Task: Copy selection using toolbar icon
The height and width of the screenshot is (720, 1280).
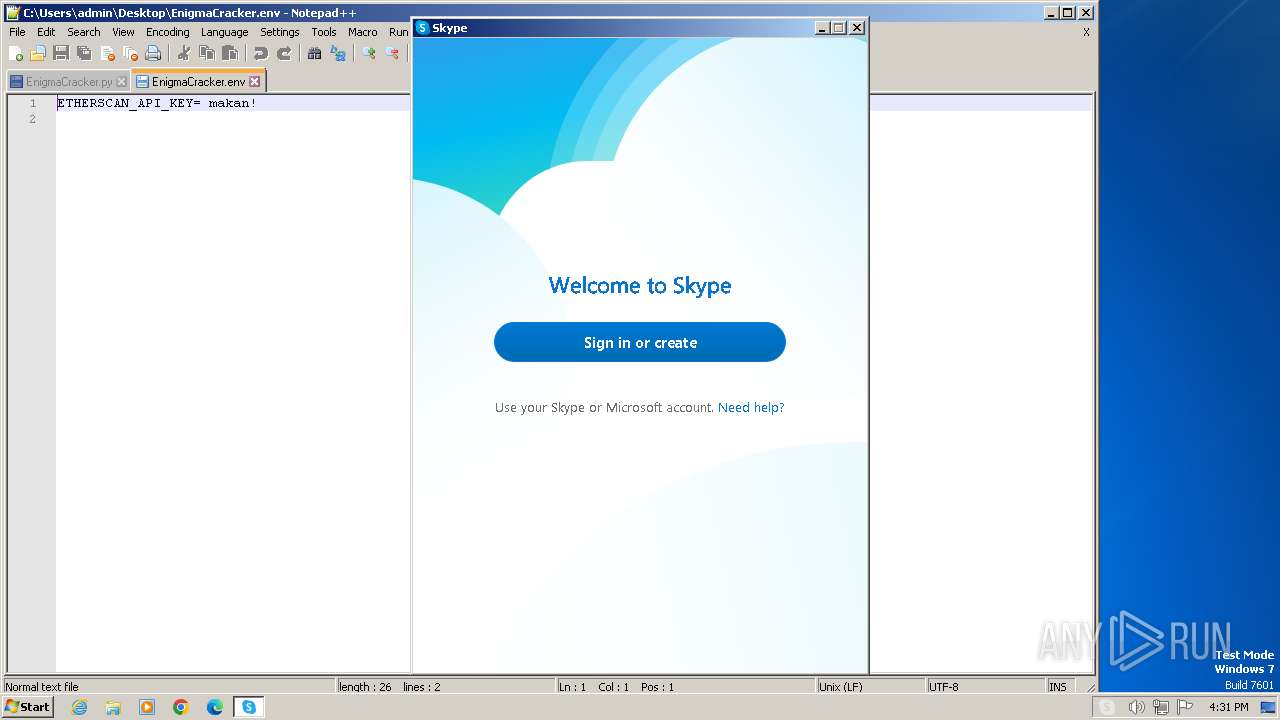Action: pos(206,53)
